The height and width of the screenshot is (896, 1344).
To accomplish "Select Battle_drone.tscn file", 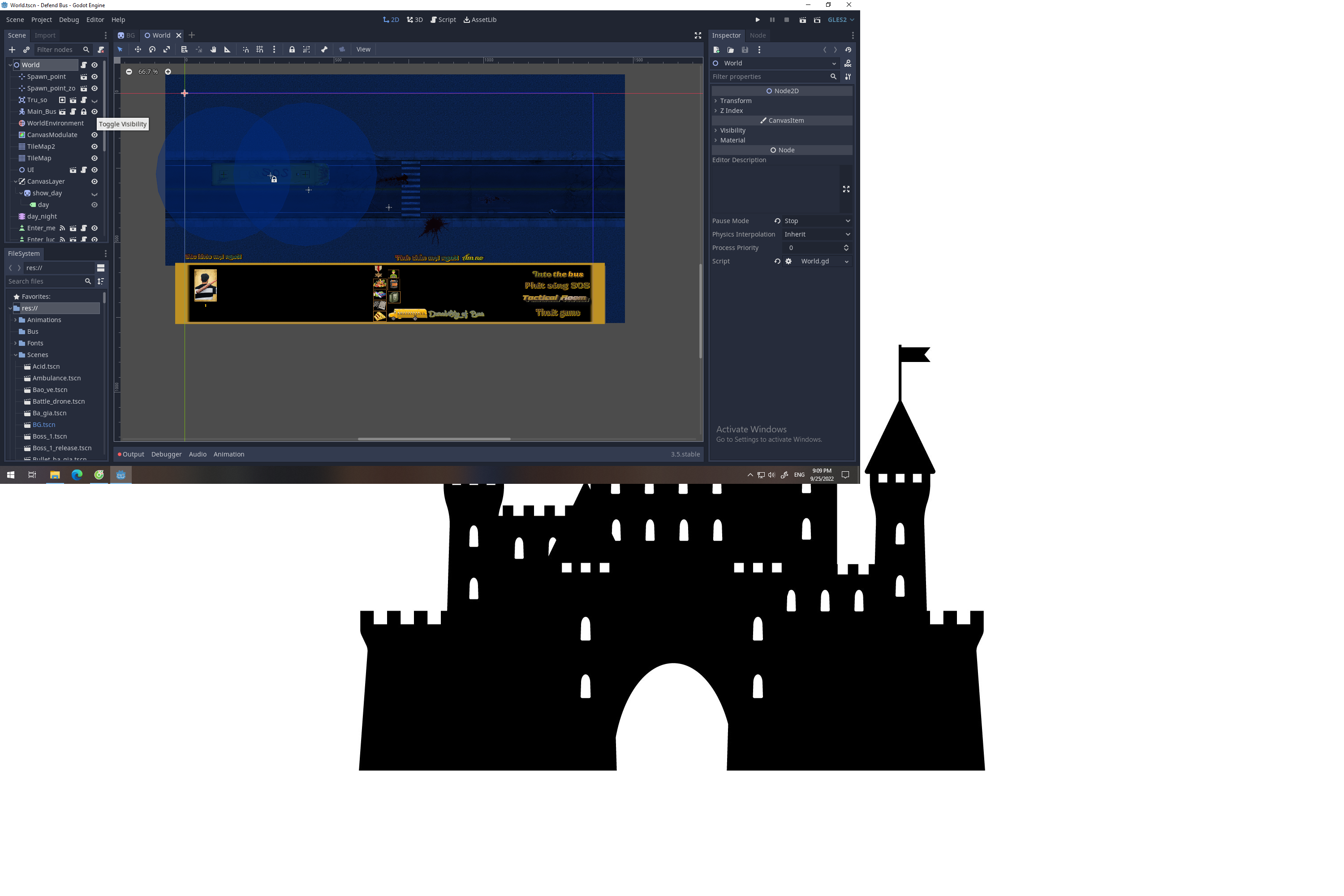I will coord(58,401).
